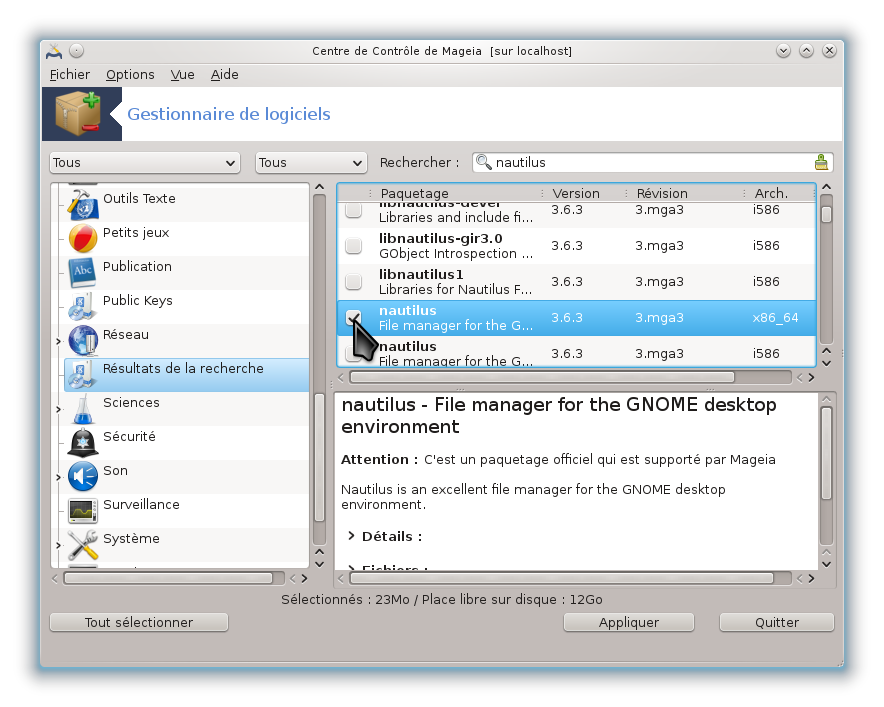The height and width of the screenshot is (707, 884).
Task: Toggle the libnautilus-devel checkbox
Action: [353, 210]
